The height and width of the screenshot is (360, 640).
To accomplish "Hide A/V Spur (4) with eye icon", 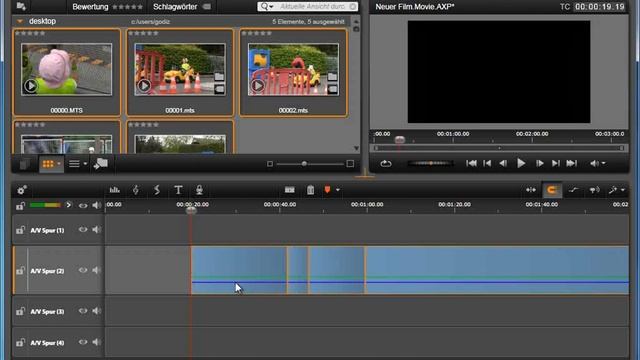I will click(83, 342).
